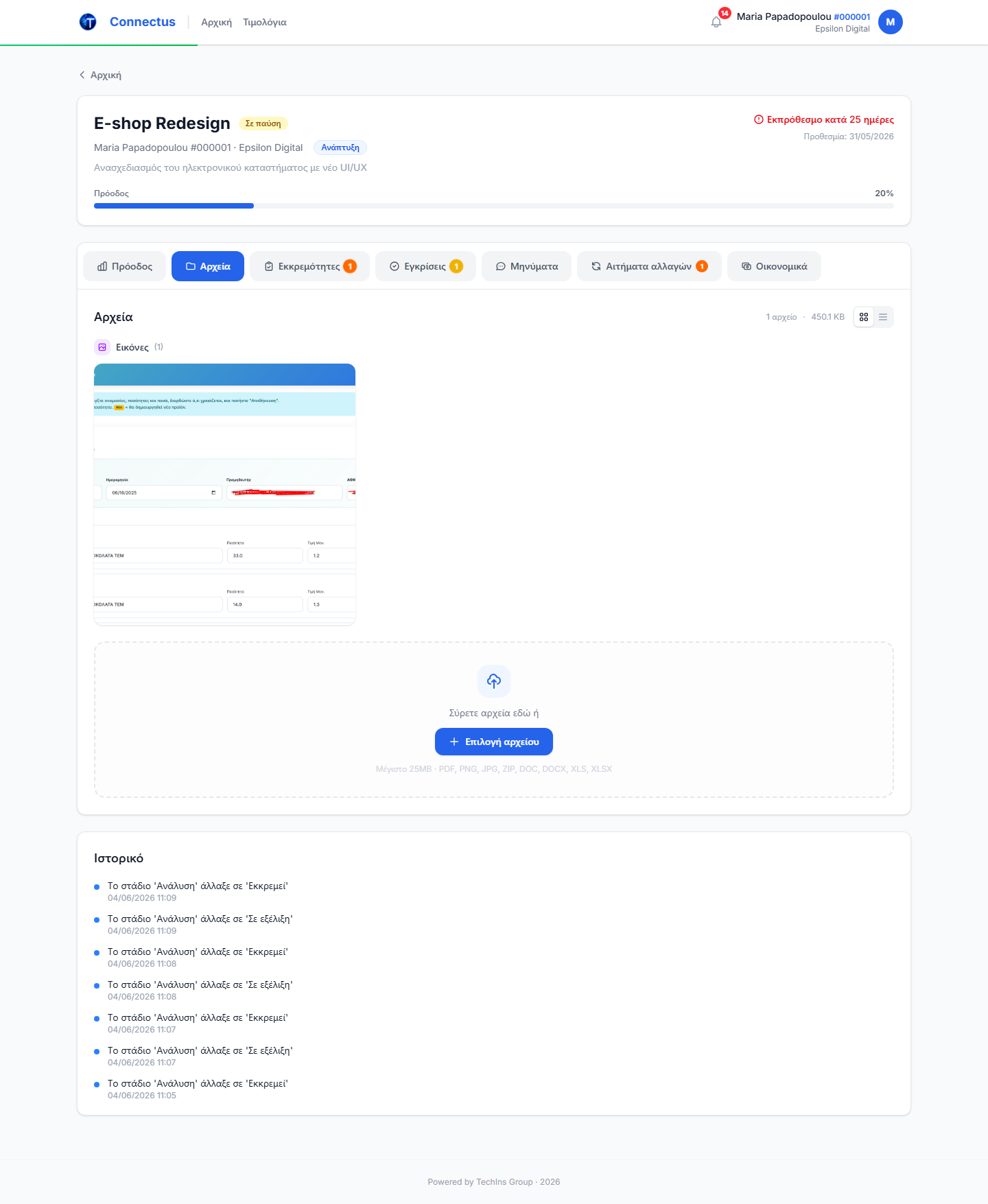988x1204 pixels.
Task: Click the 20% progress value
Action: (x=884, y=193)
